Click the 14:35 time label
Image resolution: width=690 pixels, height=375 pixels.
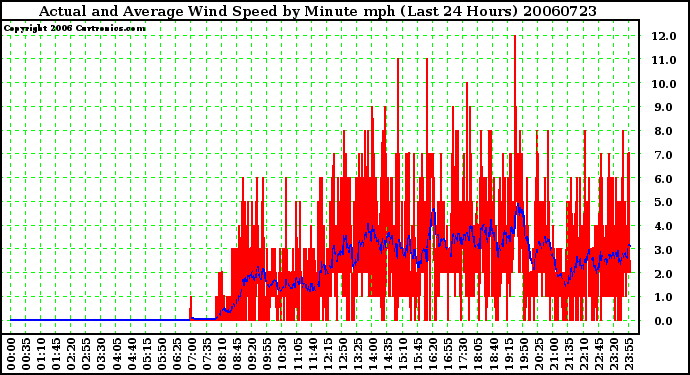(387, 354)
